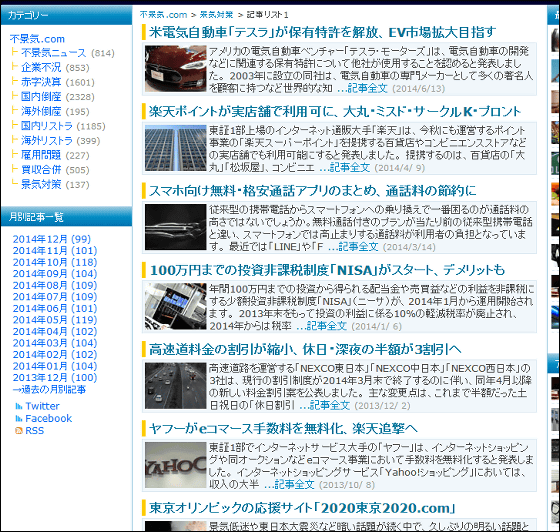Click the small icon beside Facebook

(x=19, y=419)
